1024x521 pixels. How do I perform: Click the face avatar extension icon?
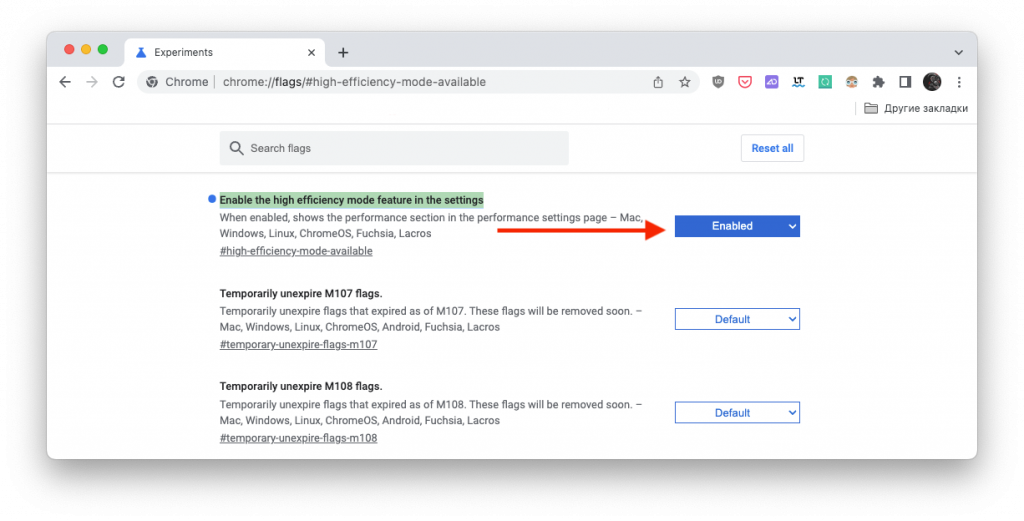click(x=852, y=82)
